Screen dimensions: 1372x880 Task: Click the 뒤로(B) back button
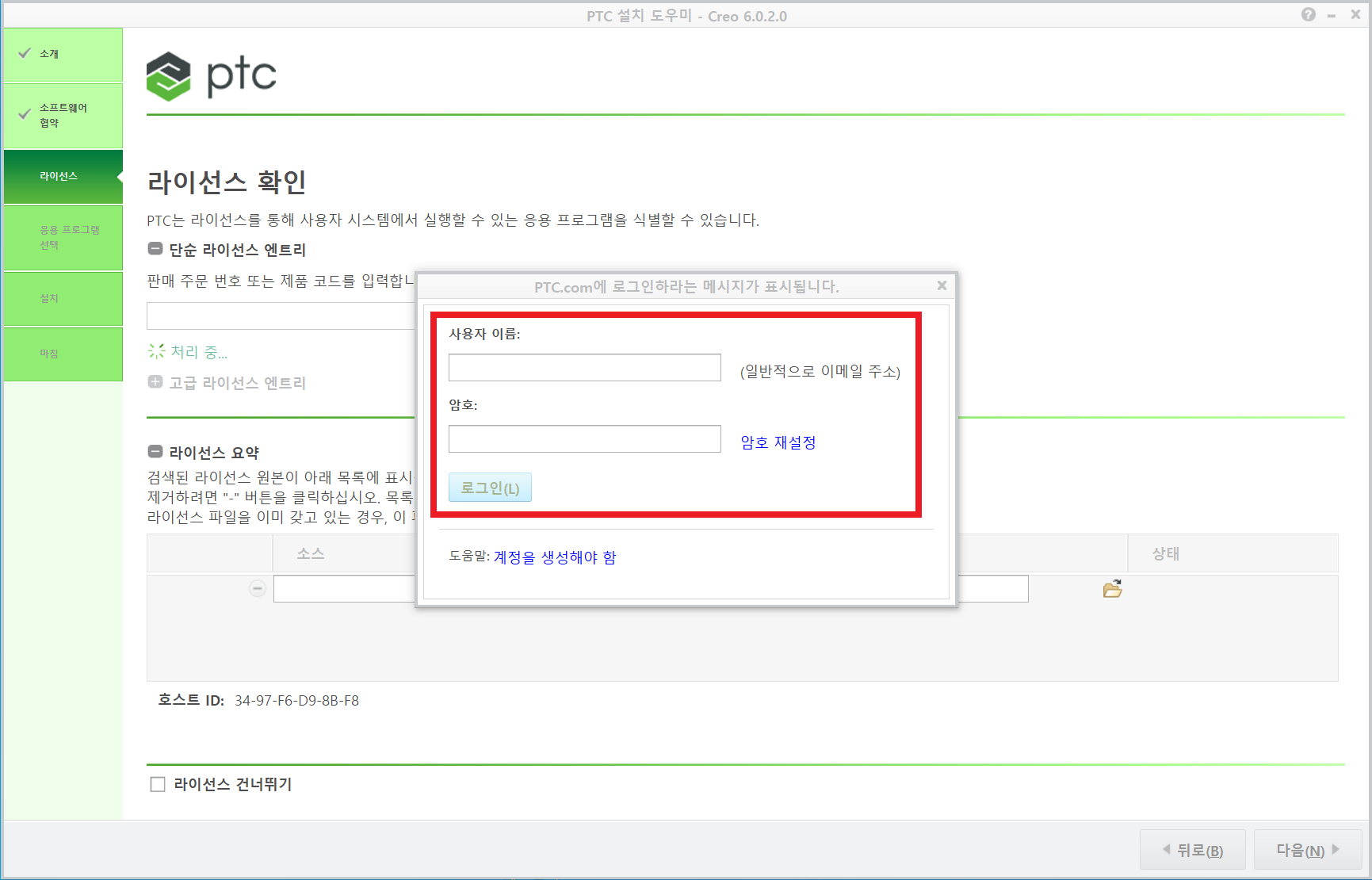tap(1192, 850)
